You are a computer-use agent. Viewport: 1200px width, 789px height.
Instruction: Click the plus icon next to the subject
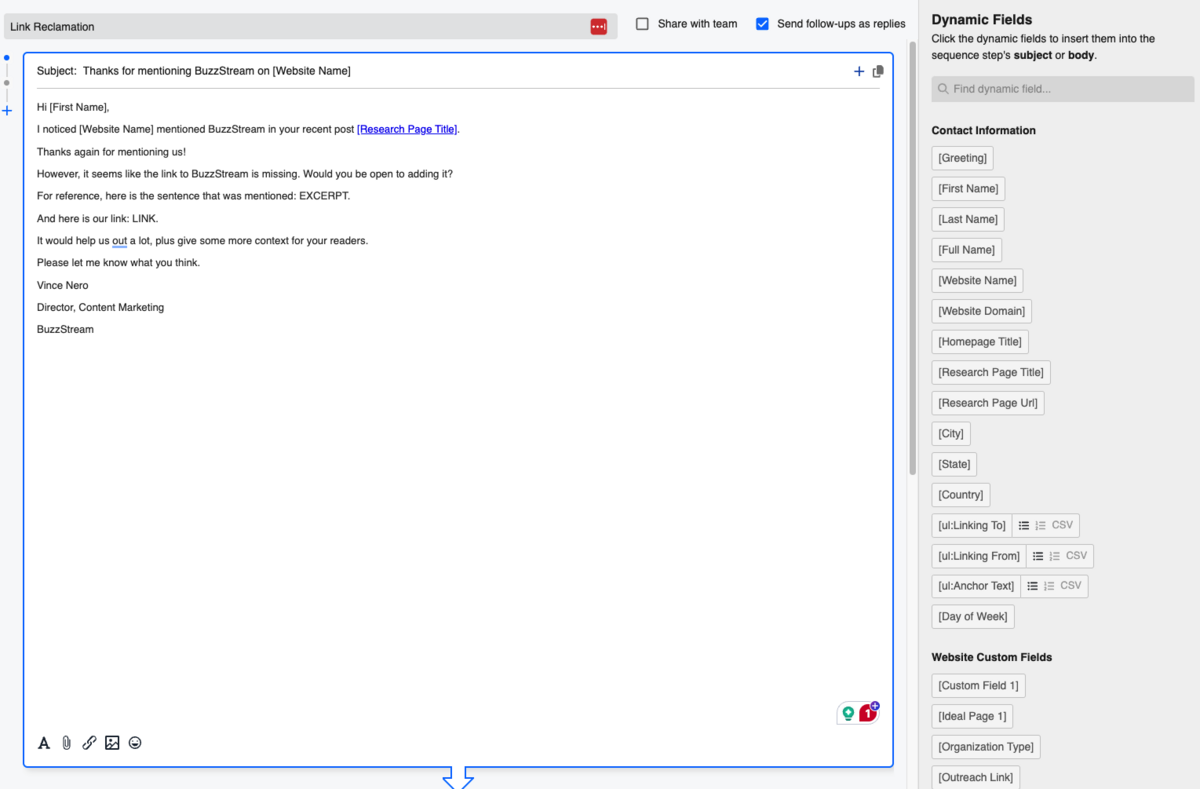point(858,71)
